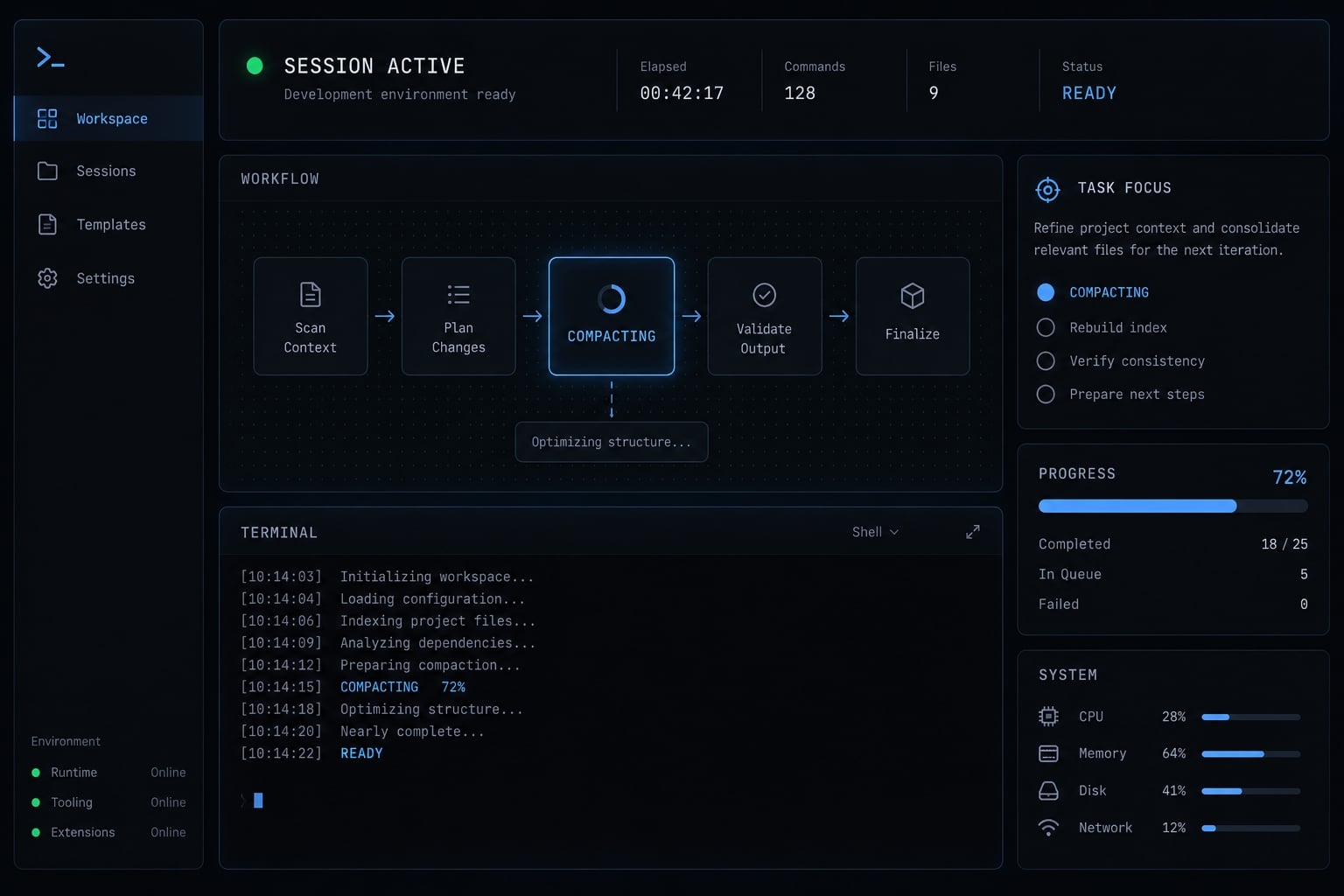Select the COMPACTING task radio button
The image size is (1344, 896).
(1046, 292)
